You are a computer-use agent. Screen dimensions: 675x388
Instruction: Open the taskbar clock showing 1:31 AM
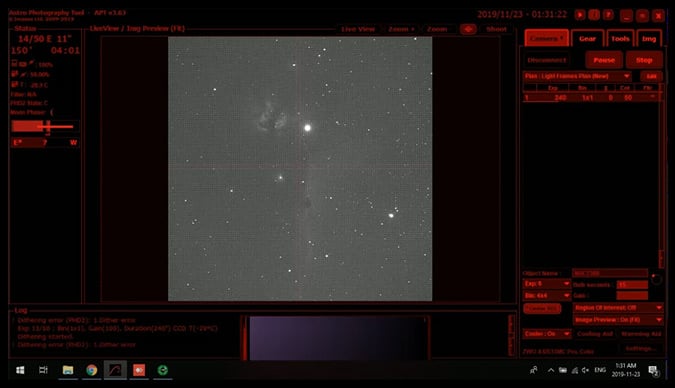point(625,370)
